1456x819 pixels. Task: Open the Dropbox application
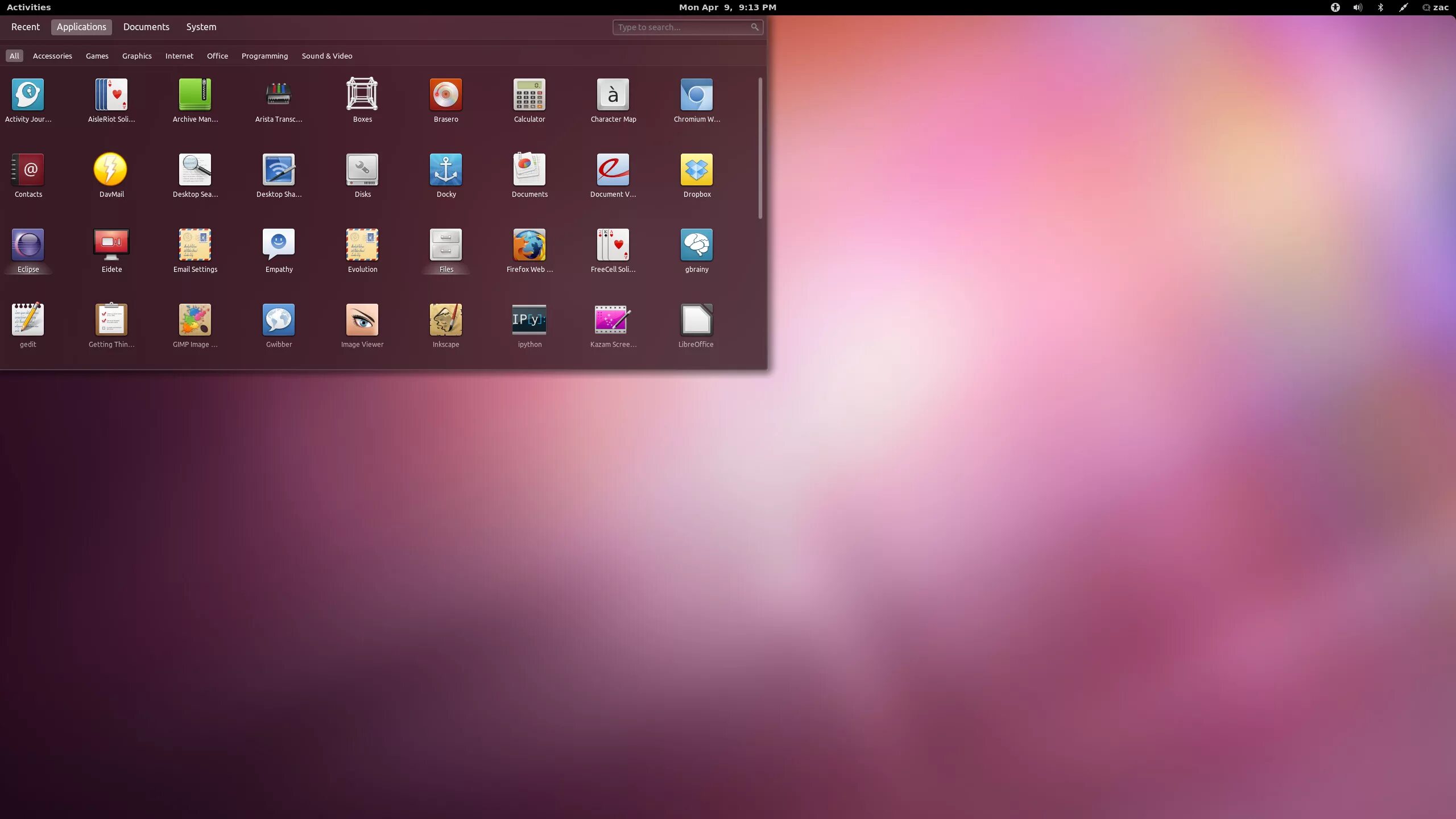tap(696, 169)
